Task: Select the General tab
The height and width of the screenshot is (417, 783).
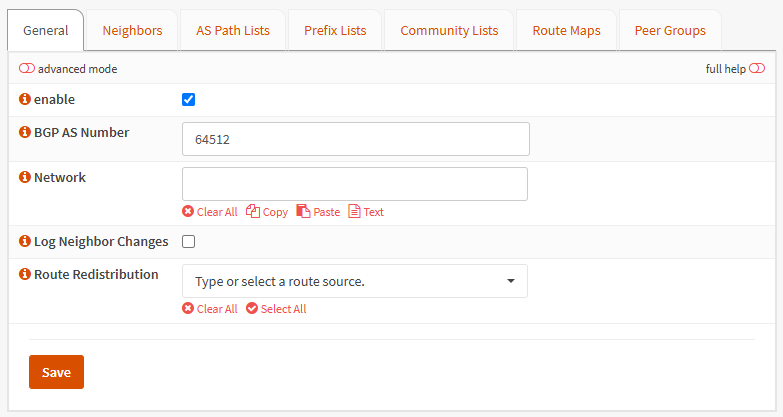Action: [x=45, y=30]
